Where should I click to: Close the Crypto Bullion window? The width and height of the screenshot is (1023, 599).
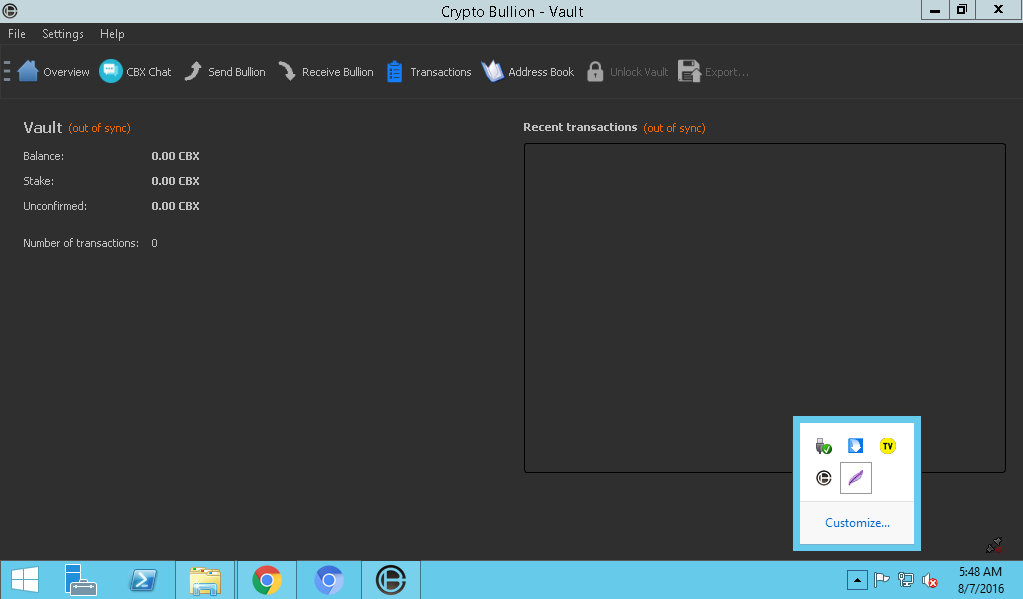(x=998, y=10)
